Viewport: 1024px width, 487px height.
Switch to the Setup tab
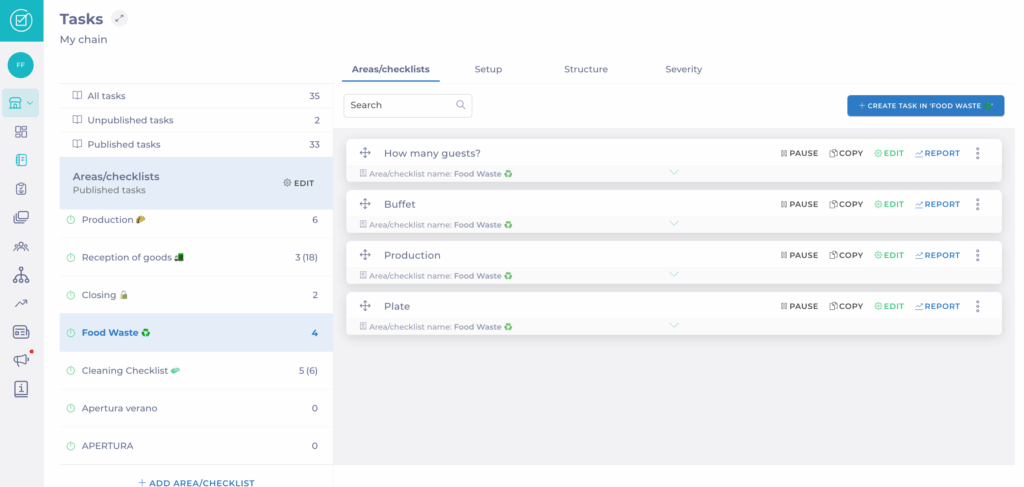click(488, 69)
